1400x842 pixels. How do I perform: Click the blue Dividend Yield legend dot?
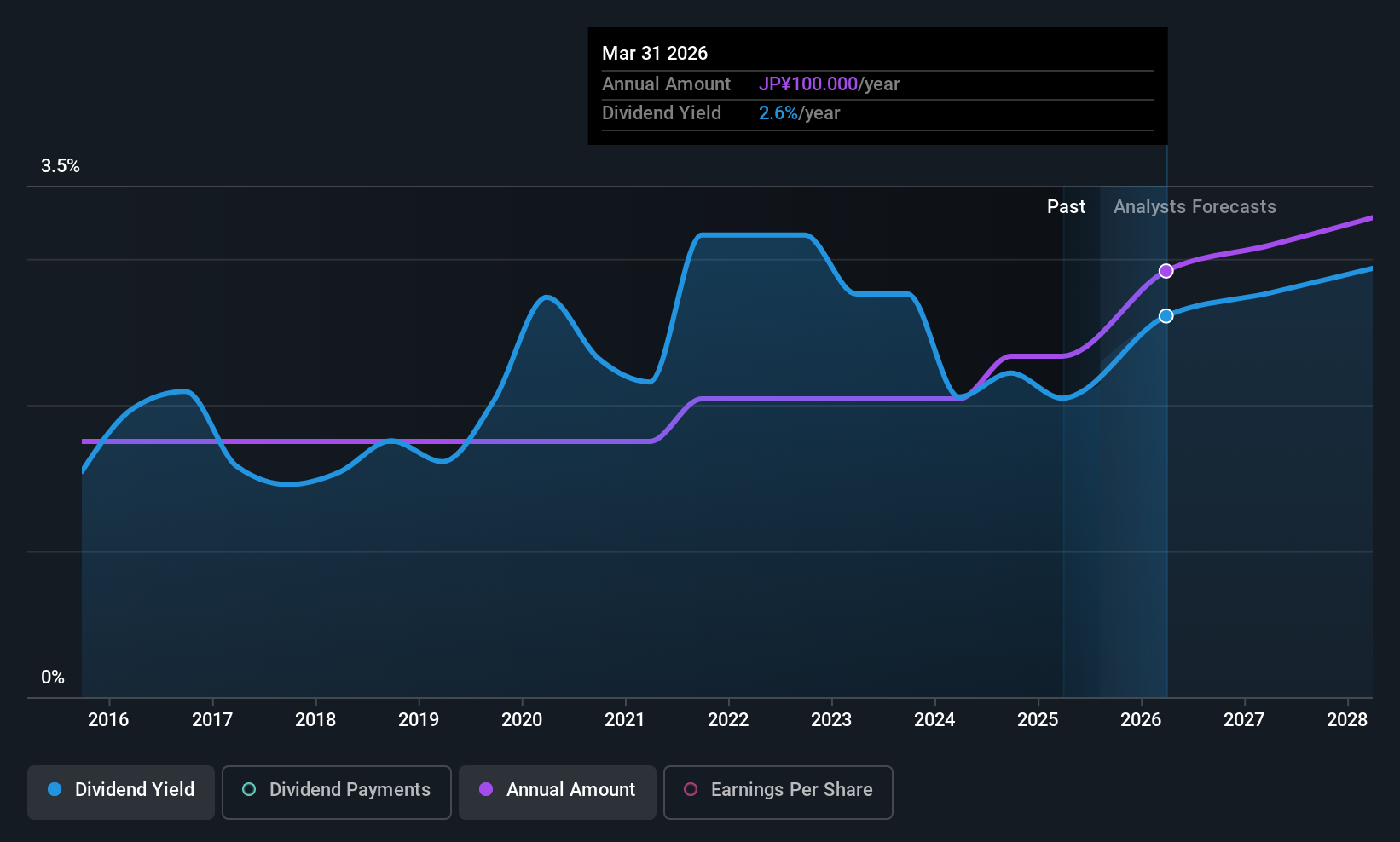[55, 789]
